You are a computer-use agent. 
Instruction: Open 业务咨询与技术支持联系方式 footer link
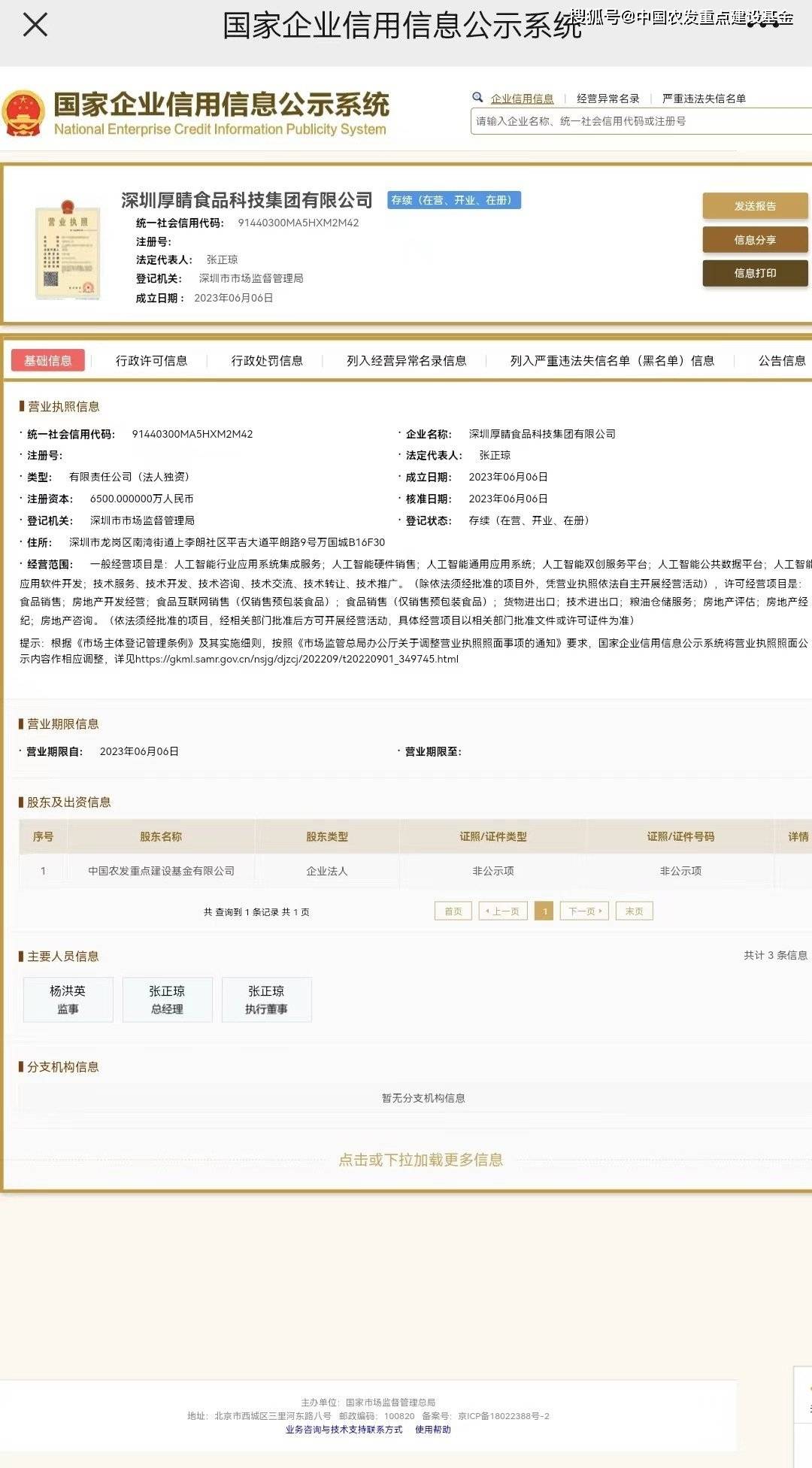344,1430
